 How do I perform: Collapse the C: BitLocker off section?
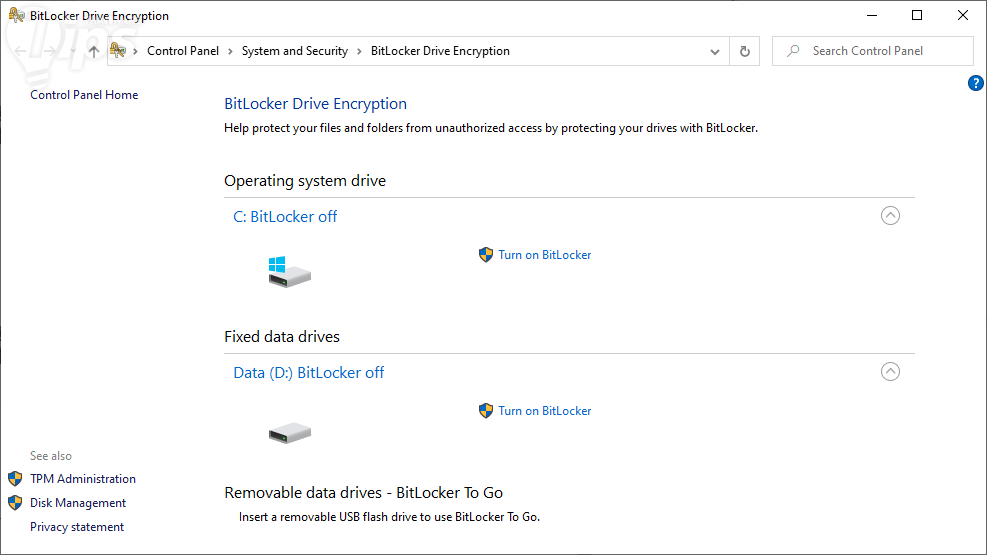(890, 216)
